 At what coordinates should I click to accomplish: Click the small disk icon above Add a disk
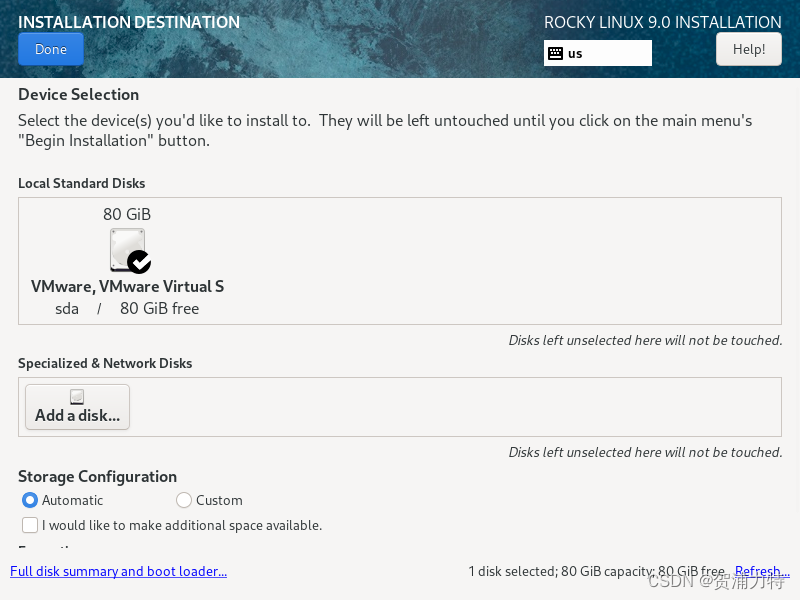[x=77, y=397]
